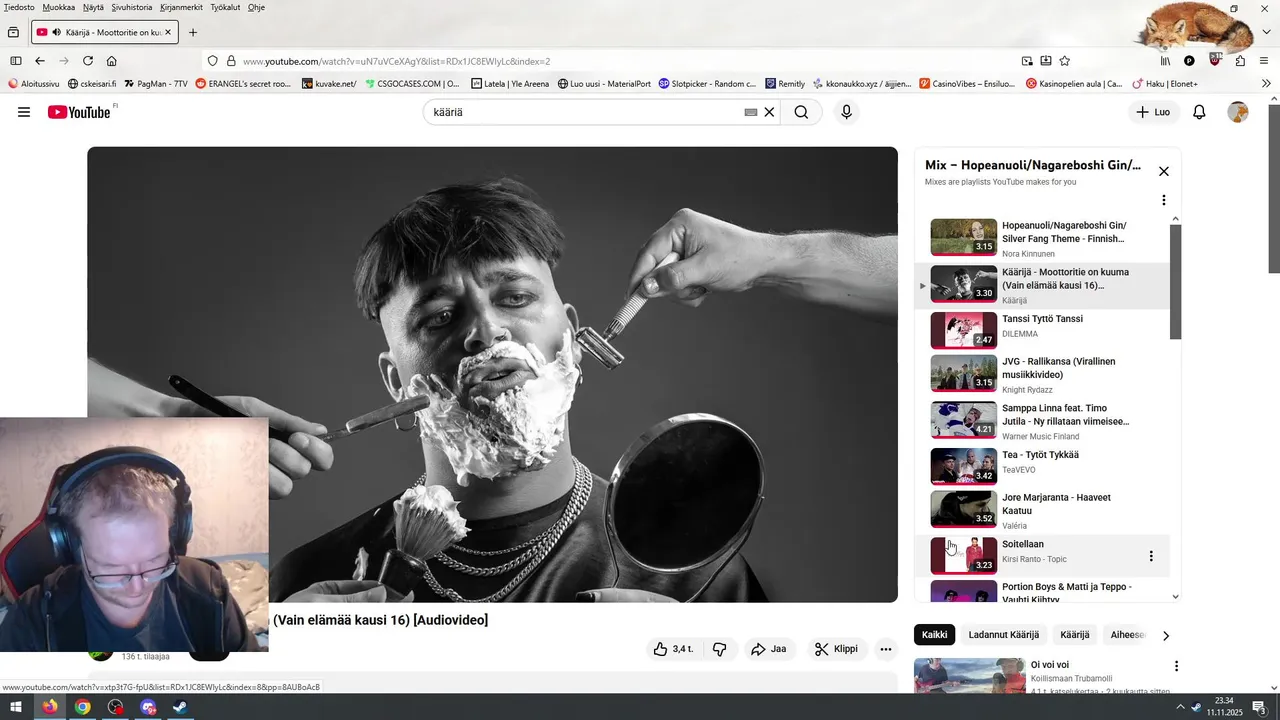Open the Muokkaa menu
The width and height of the screenshot is (1280, 720).
(x=59, y=7)
